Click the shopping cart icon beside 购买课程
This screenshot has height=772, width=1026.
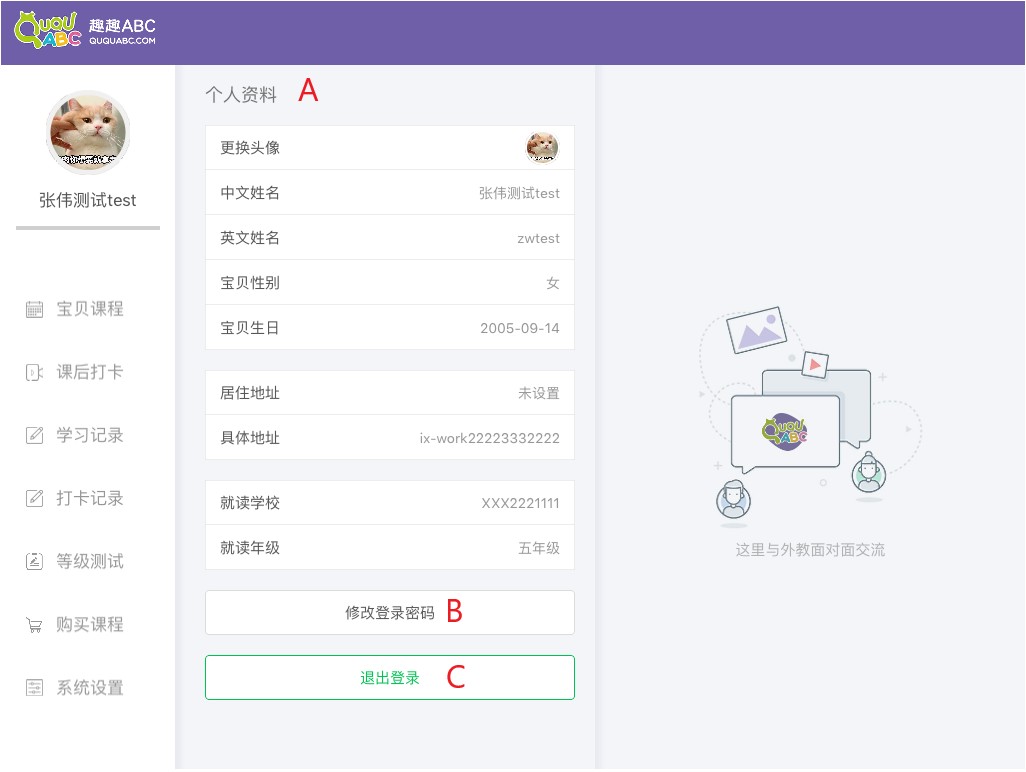(34, 626)
